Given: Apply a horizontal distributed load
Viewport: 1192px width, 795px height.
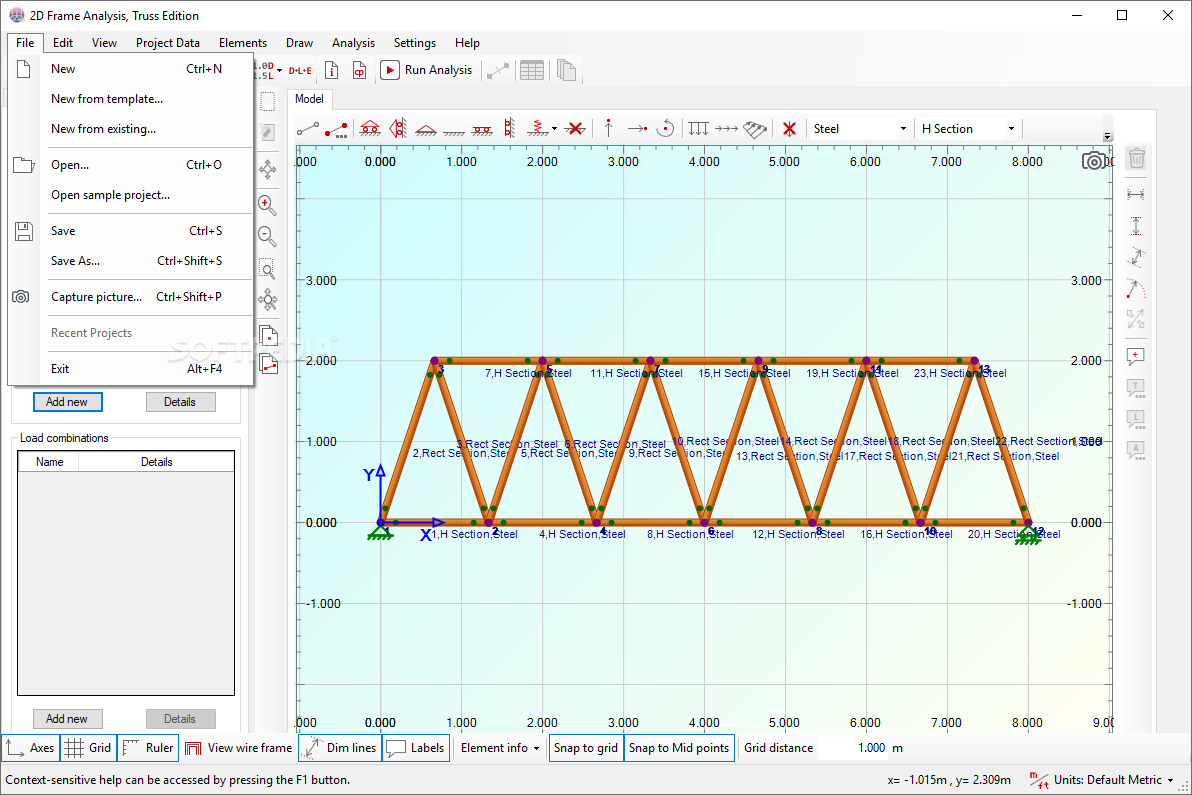Looking at the screenshot, I should pos(727,129).
